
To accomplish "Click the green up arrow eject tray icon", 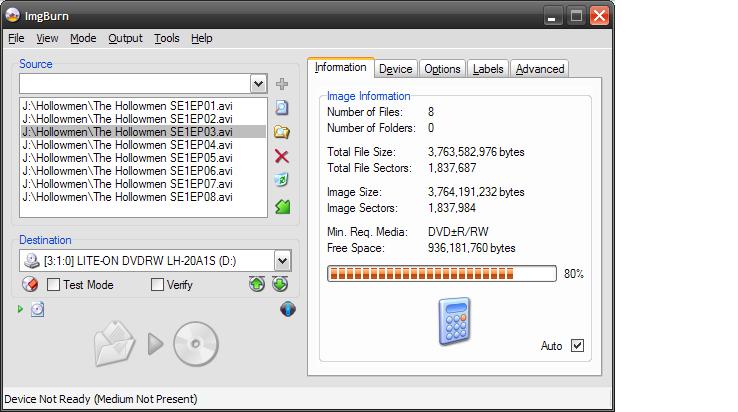I will [x=257, y=284].
